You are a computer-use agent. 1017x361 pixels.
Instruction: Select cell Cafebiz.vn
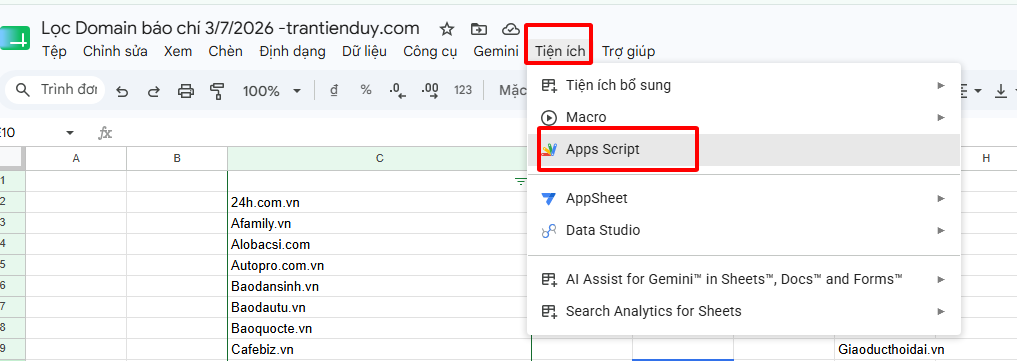click(379, 349)
